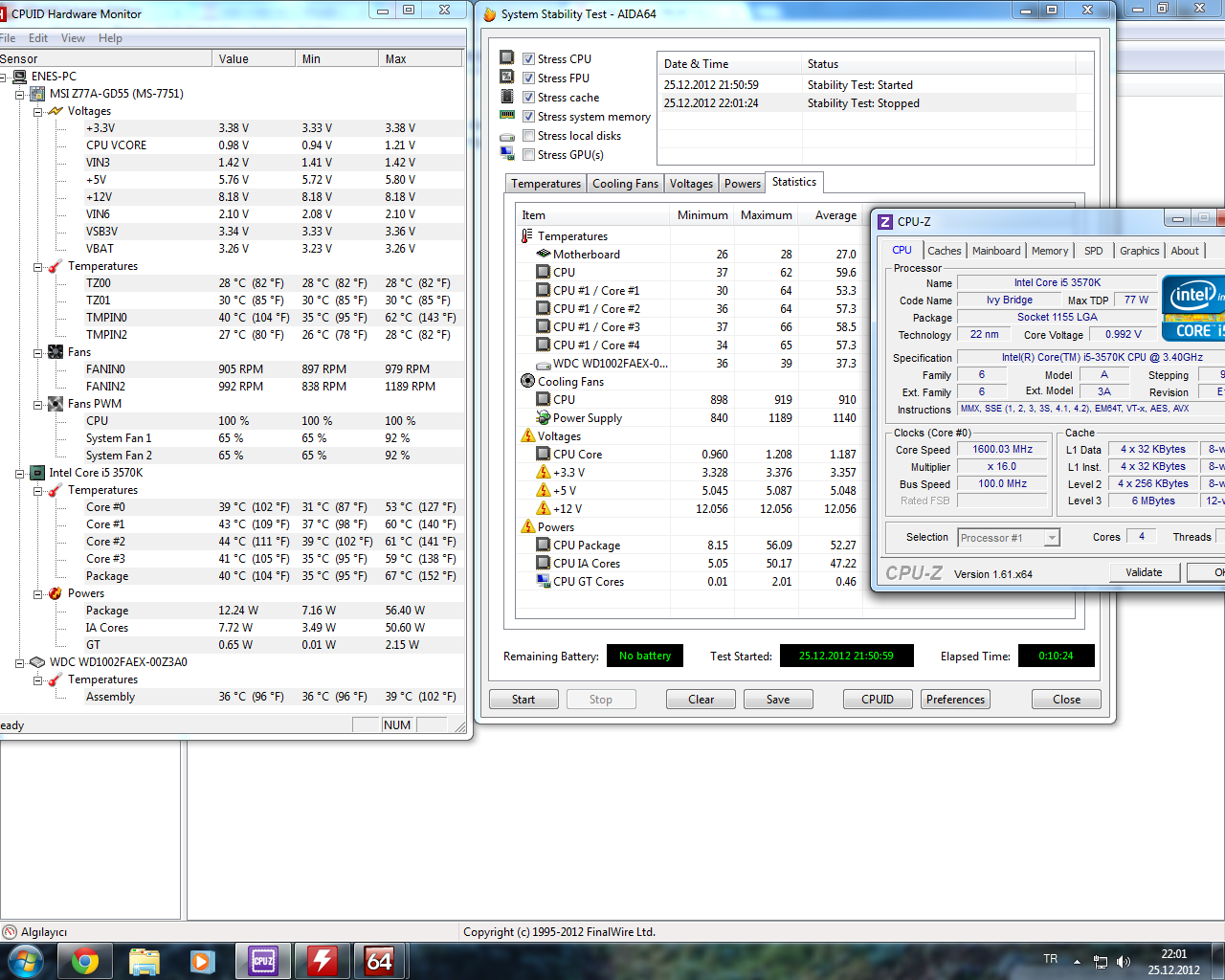The image size is (1225, 980).
Task: Show hidden tray icons arrow
Action: [x=1077, y=962]
